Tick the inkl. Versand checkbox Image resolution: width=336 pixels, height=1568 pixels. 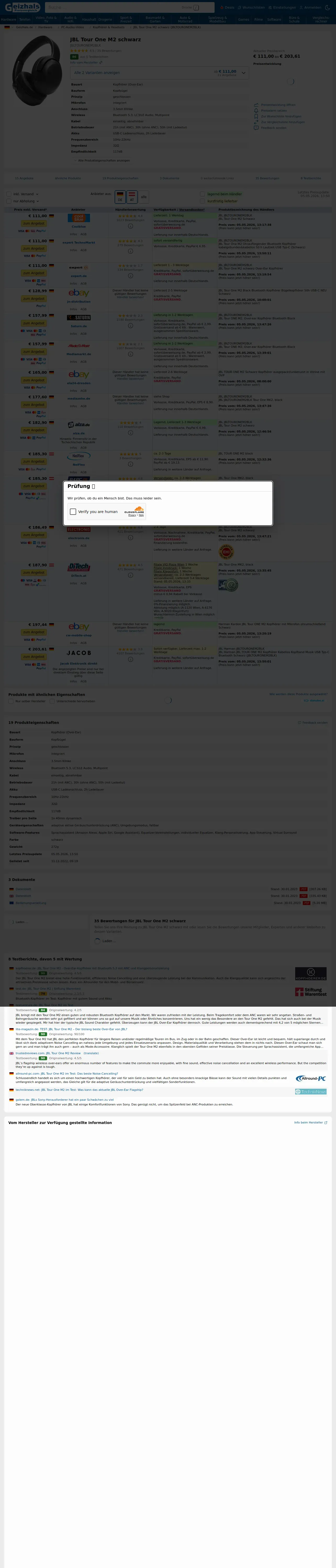click(9, 194)
